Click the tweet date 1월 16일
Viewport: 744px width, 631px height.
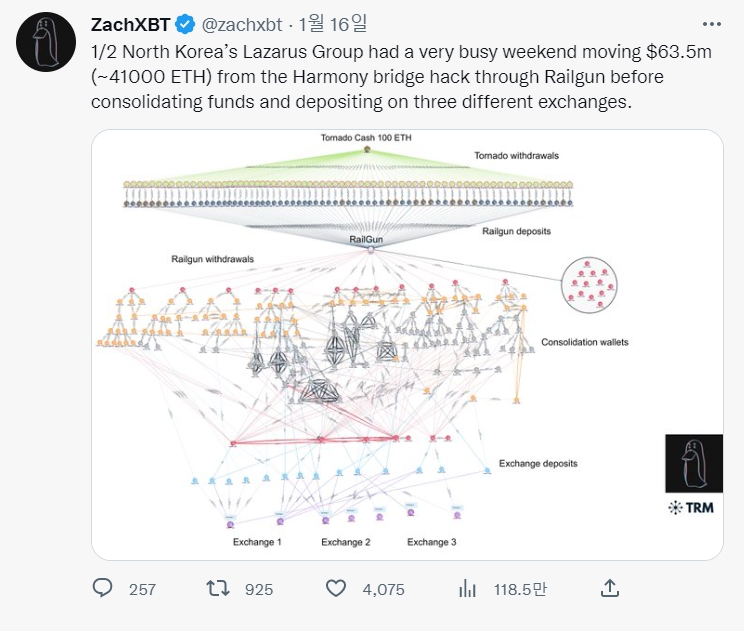click(x=333, y=24)
